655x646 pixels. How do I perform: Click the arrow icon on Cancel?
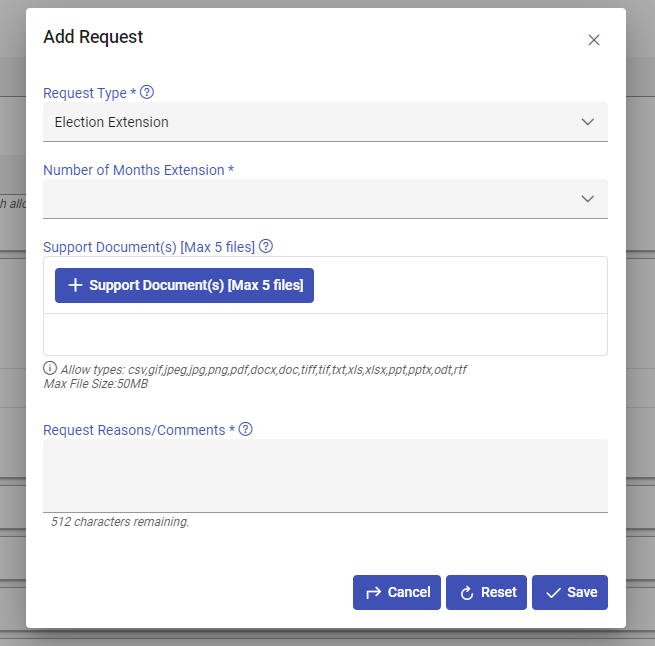pos(374,592)
